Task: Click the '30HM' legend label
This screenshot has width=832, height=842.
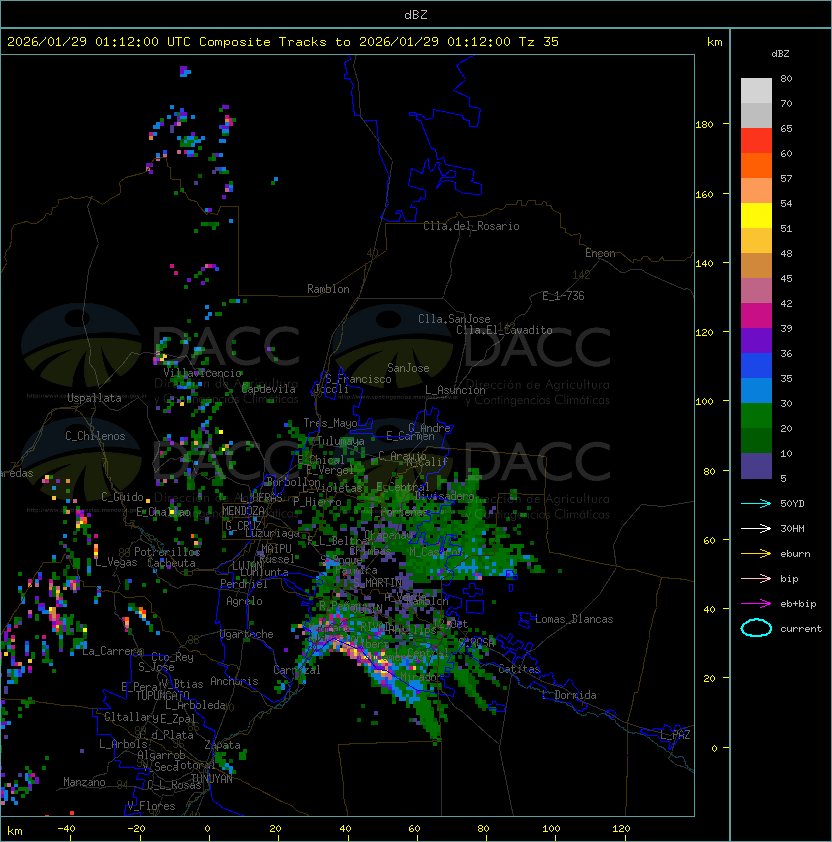Action: 792,528
